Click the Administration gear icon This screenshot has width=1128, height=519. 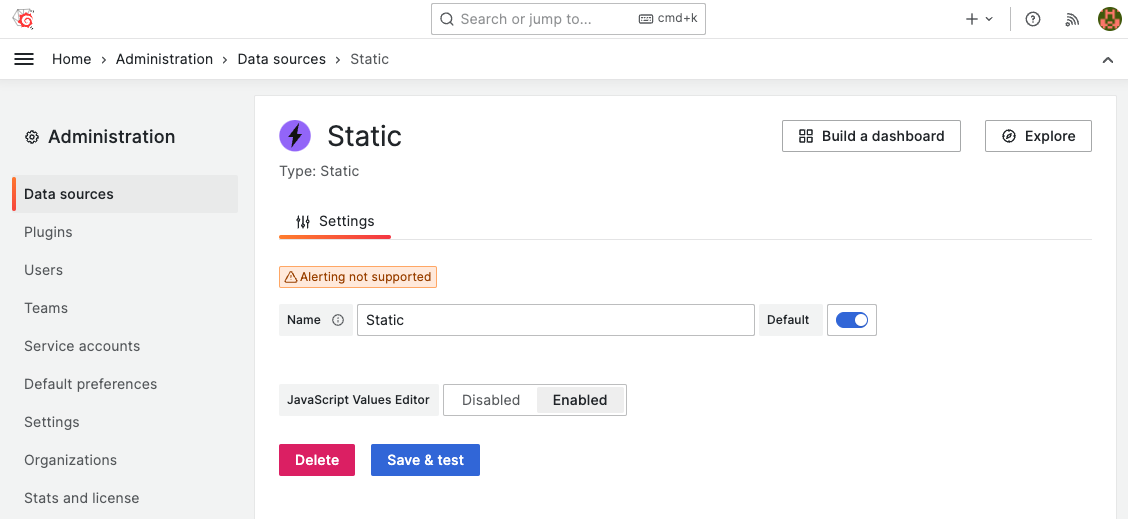pyautogui.click(x=32, y=137)
